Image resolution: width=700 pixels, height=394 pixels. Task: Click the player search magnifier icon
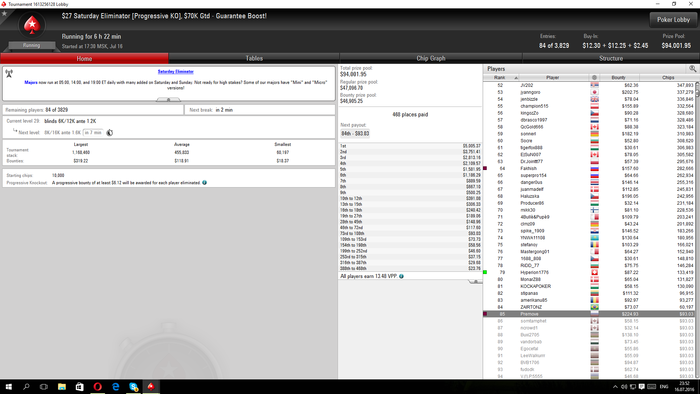(692, 69)
